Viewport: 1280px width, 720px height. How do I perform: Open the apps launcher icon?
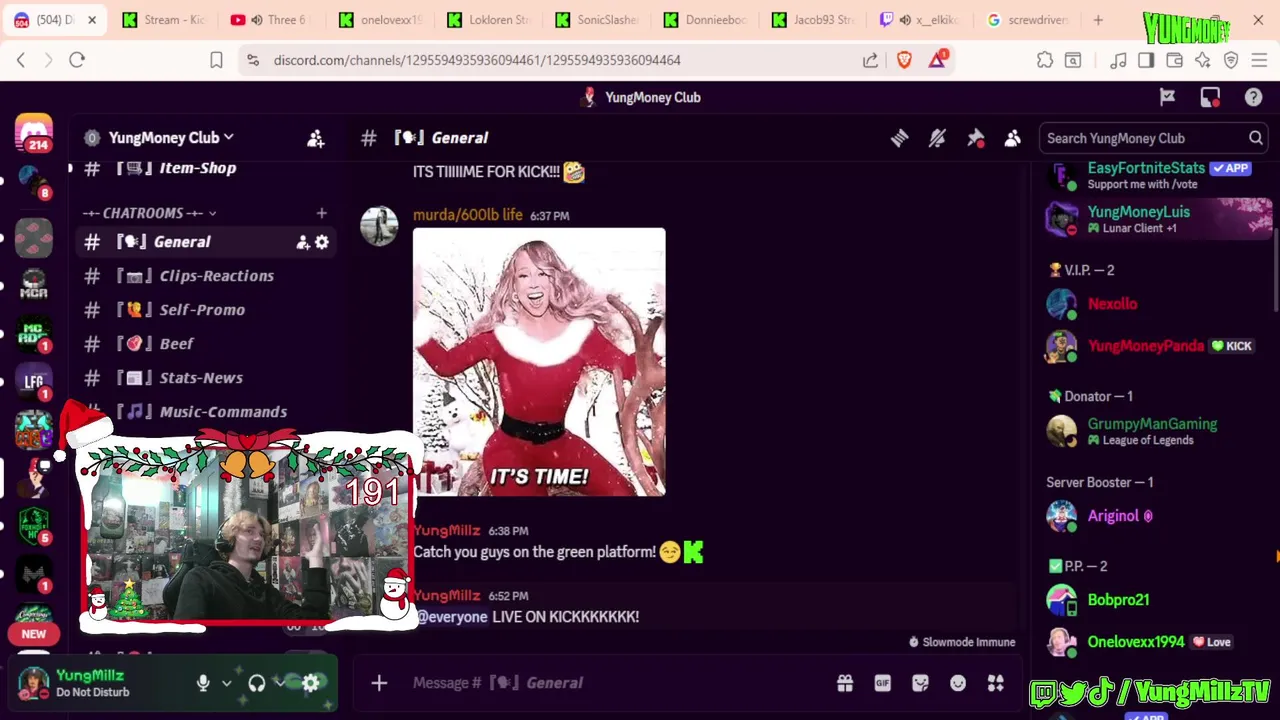(x=996, y=683)
